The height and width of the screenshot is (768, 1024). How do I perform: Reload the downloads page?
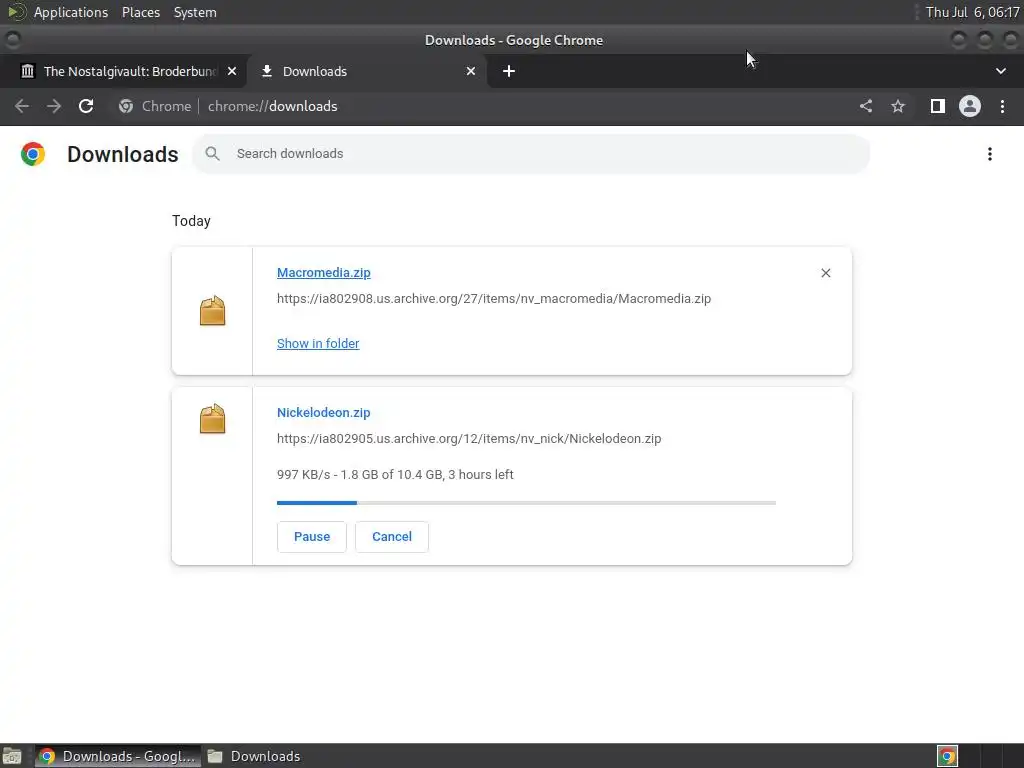pyautogui.click(x=86, y=106)
